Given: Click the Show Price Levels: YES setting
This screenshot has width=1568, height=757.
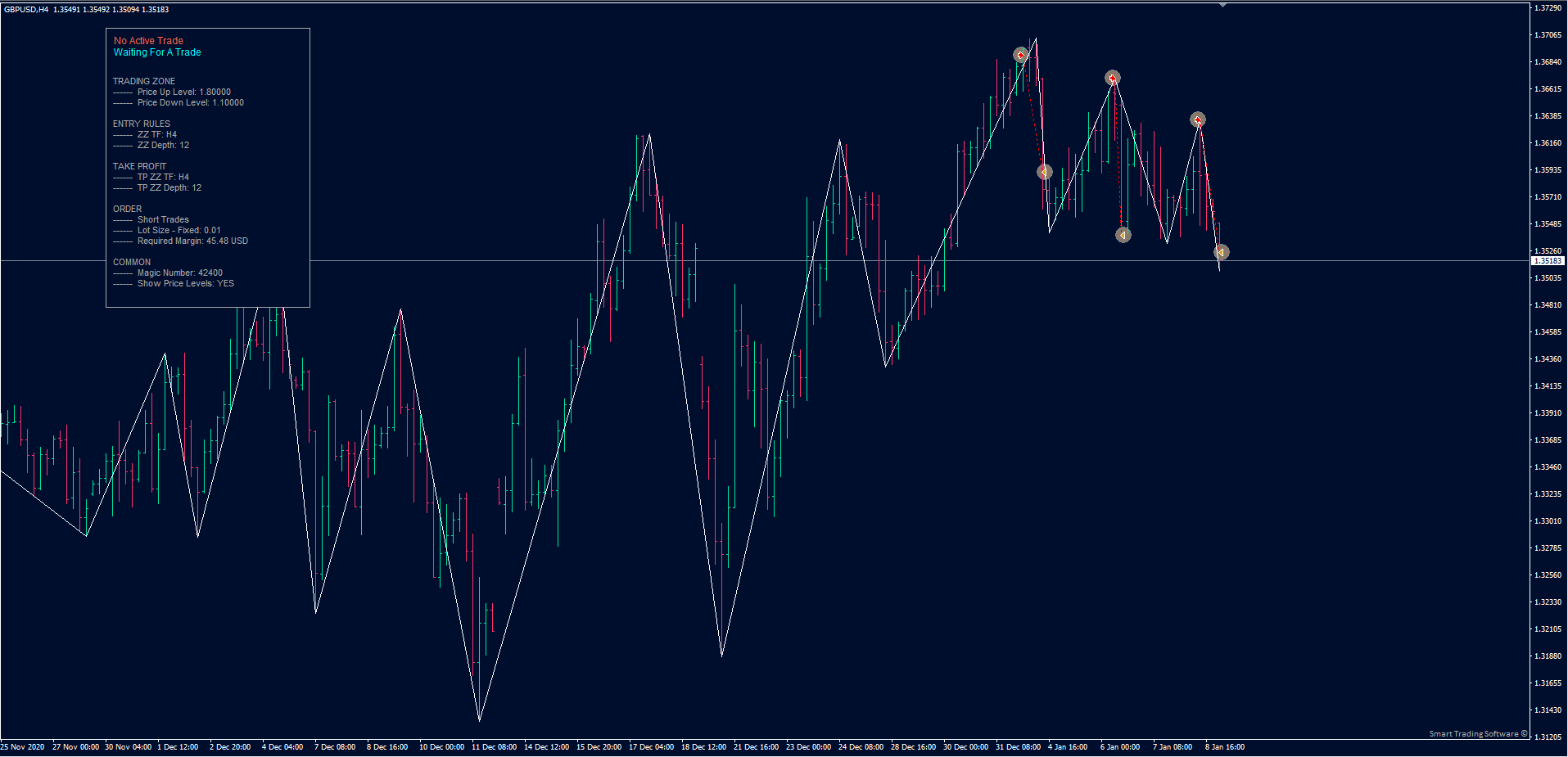Looking at the screenshot, I should [186, 283].
